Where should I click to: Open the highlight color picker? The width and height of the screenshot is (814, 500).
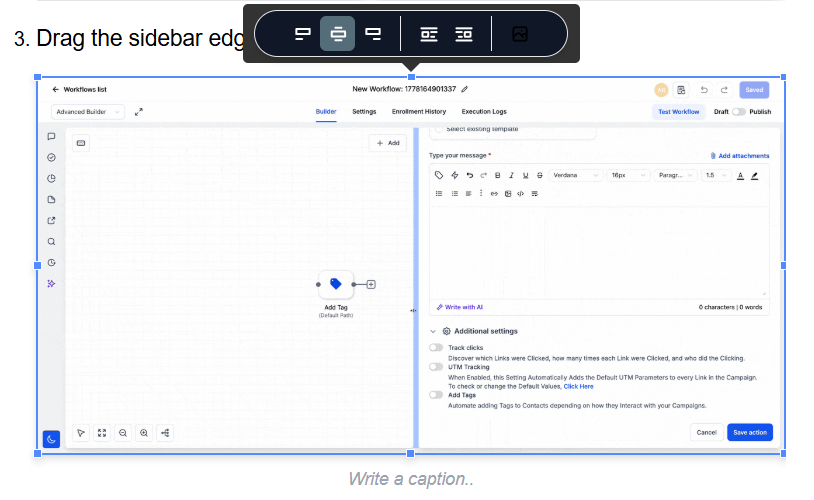click(x=755, y=176)
